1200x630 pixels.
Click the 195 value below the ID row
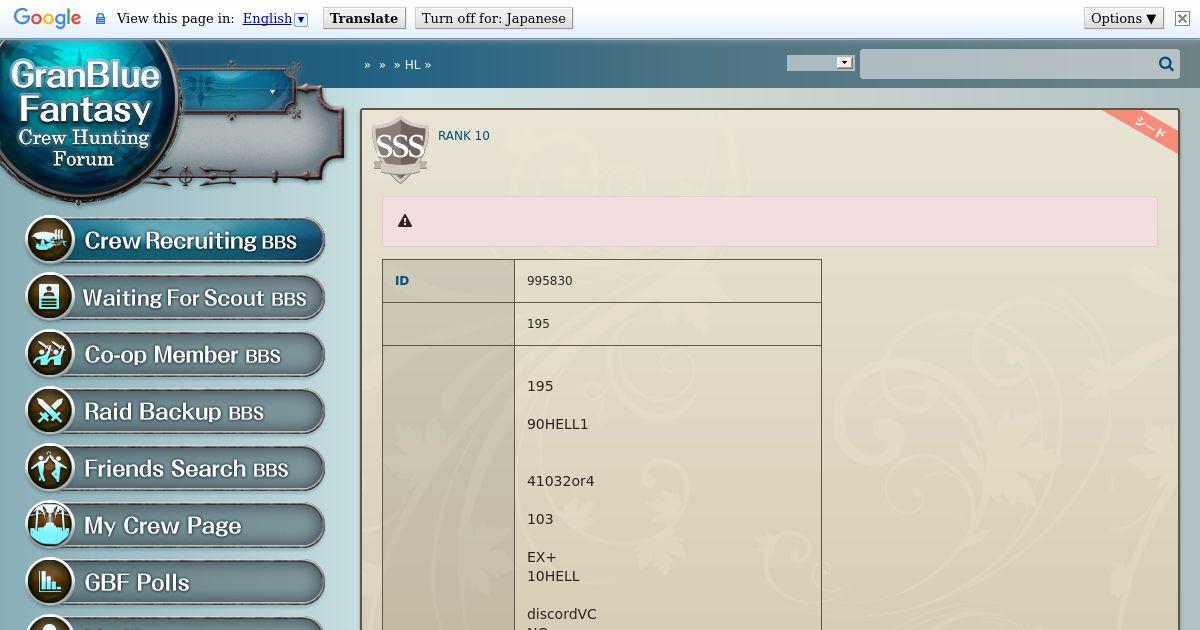tap(538, 324)
